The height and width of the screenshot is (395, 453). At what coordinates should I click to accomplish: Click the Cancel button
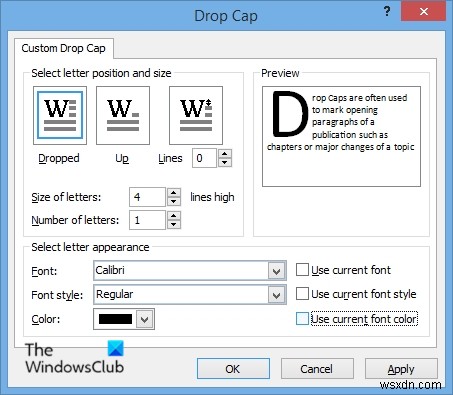click(x=317, y=369)
